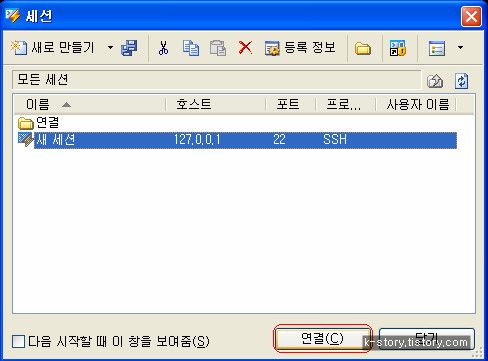Sort by the 포트 column header
The image size is (488, 361).
(290, 105)
